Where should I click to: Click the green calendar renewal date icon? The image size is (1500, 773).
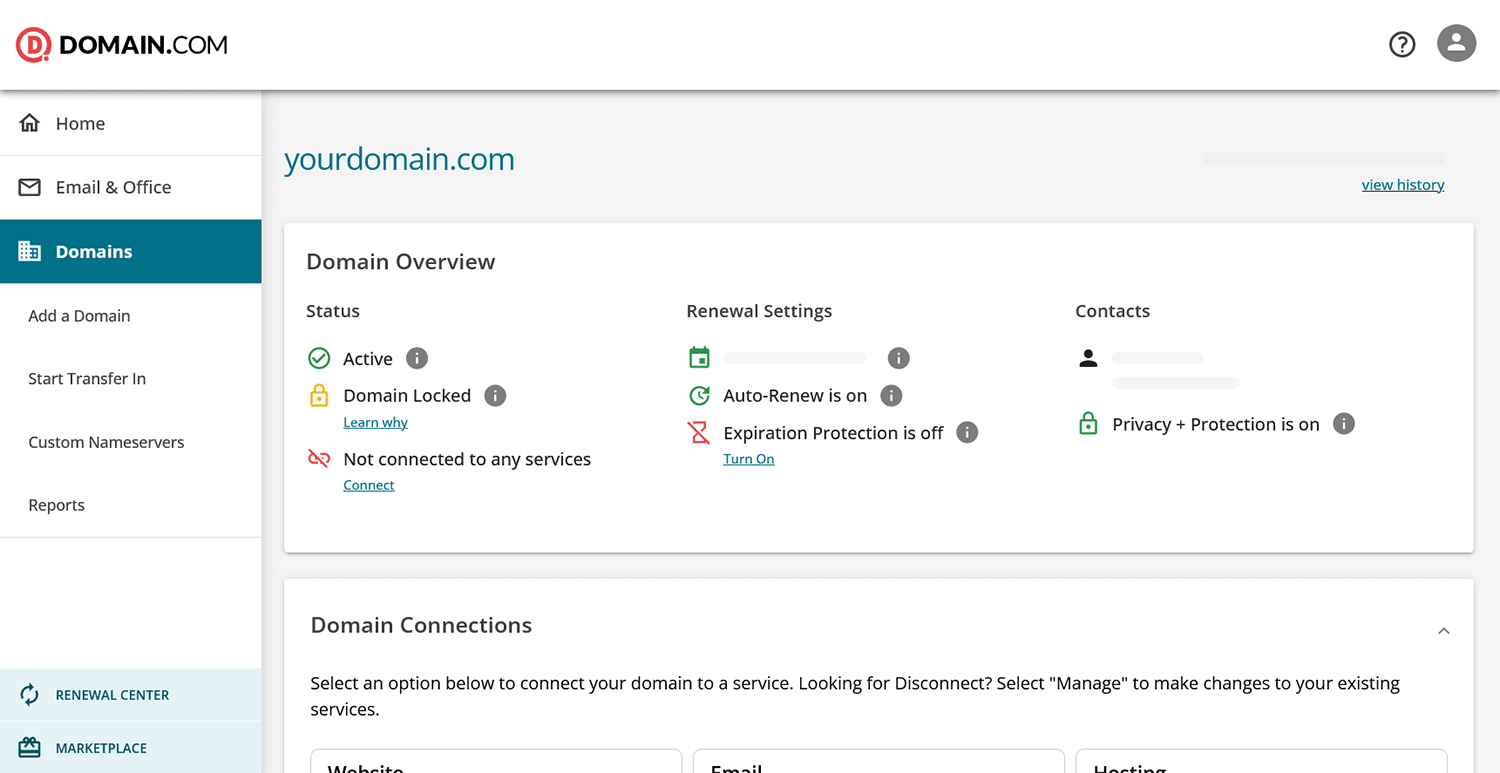coord(699,357)
